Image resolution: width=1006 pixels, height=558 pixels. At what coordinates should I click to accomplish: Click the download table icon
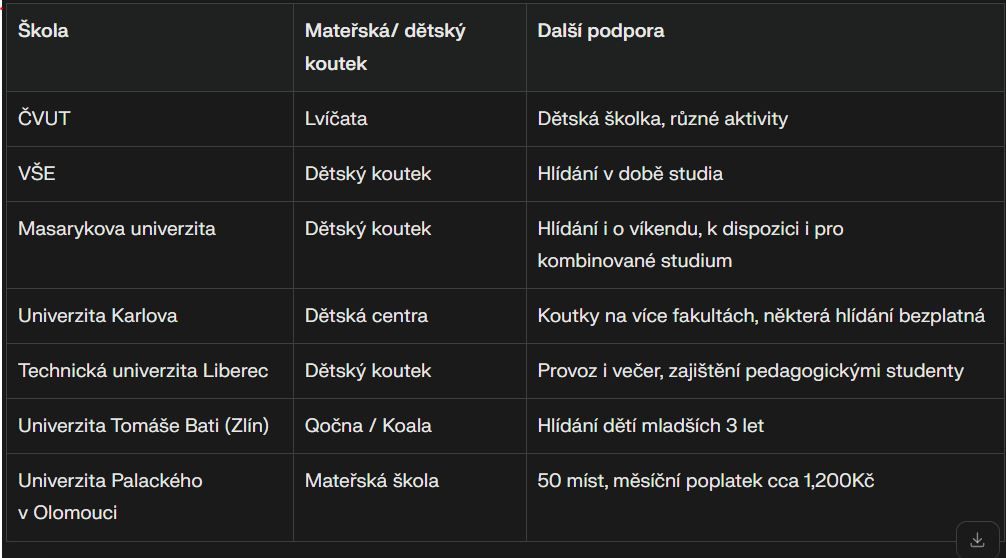click(x=977, y=540)
